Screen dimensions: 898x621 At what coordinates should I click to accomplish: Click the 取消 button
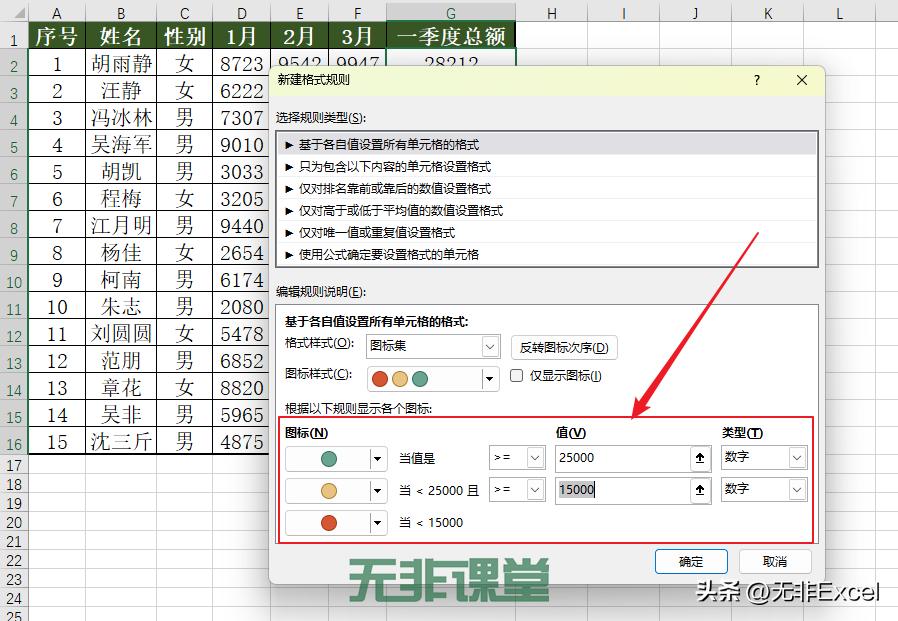coord(775,561)
